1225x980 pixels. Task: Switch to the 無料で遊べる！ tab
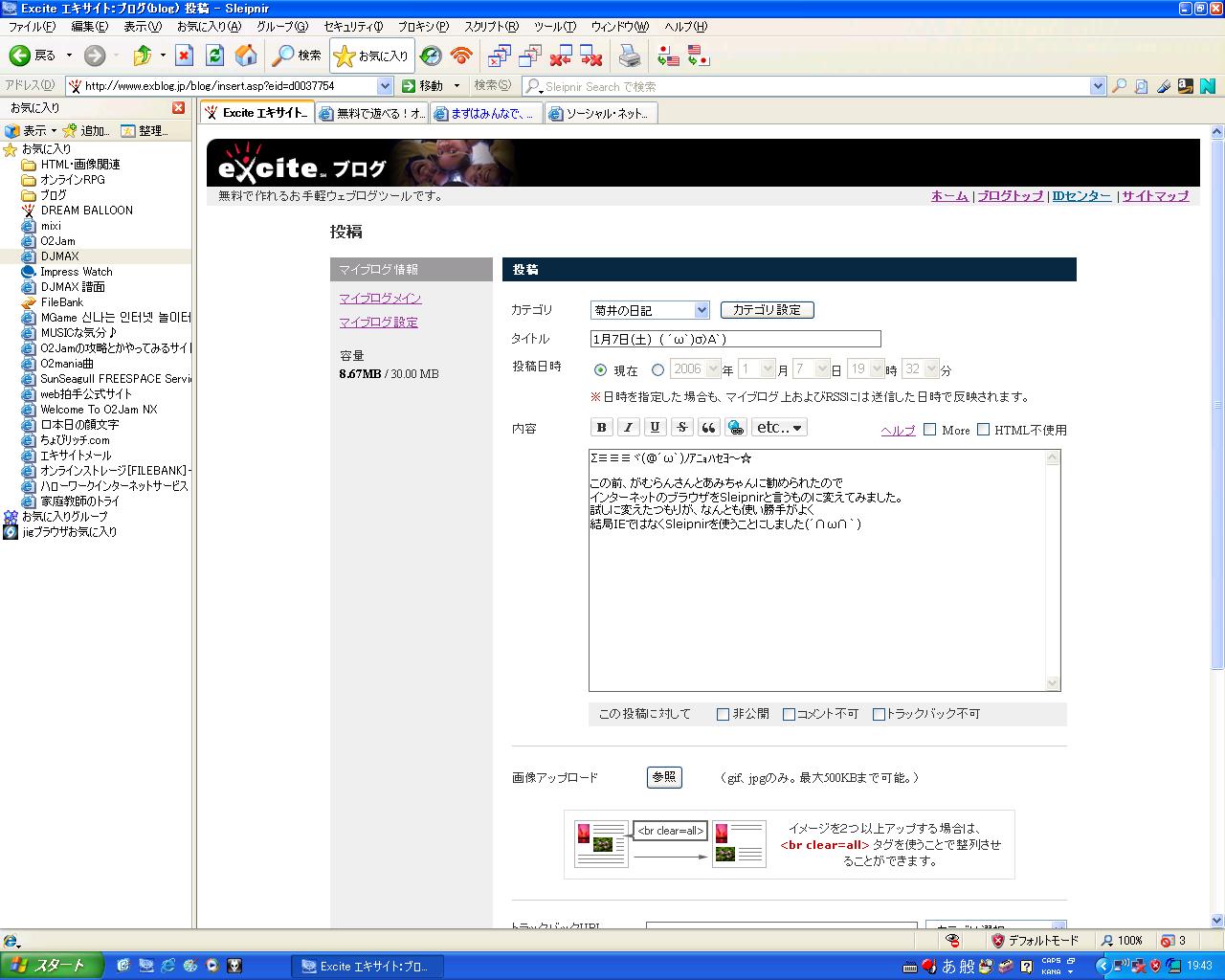coord(372,113)
